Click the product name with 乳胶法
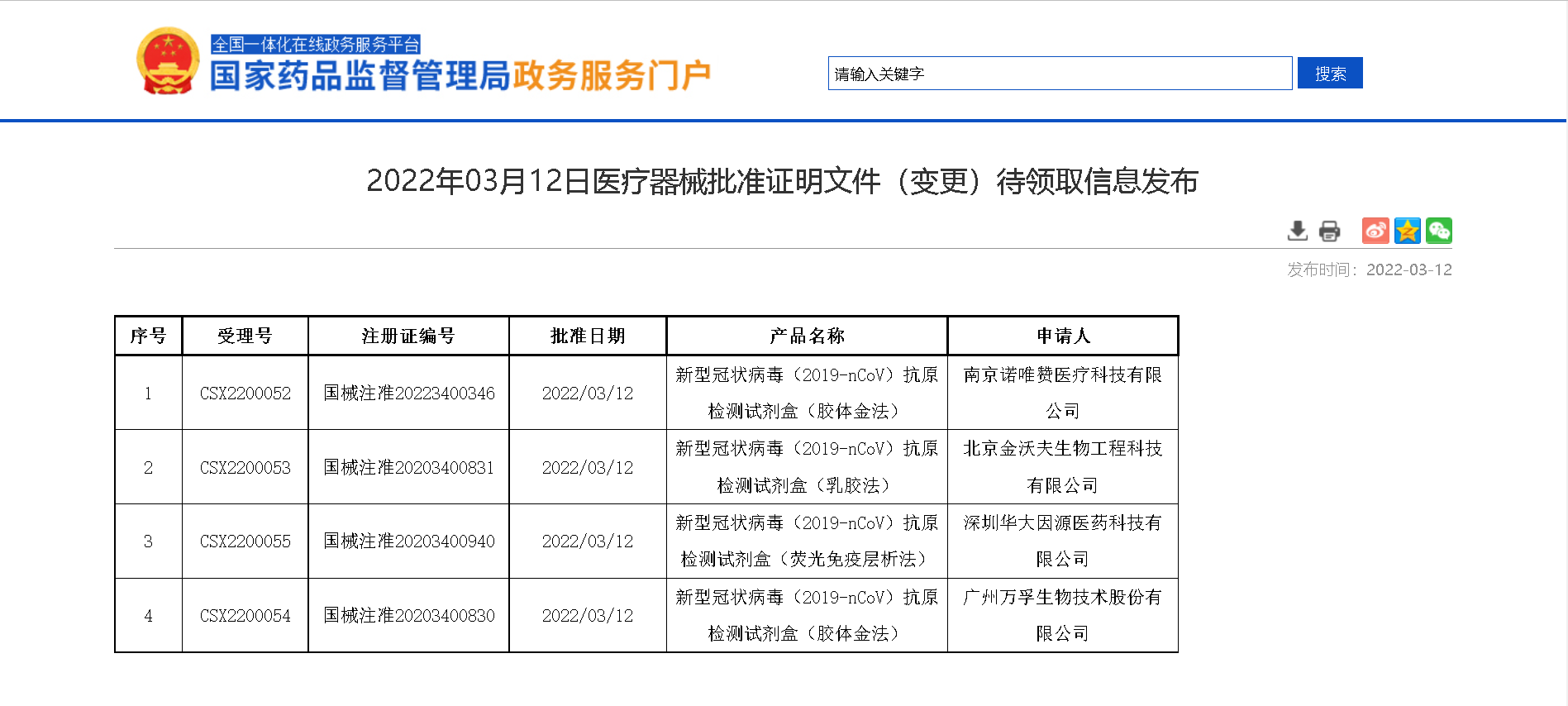This screenshot has width=1568, height=706. [807, 467]
